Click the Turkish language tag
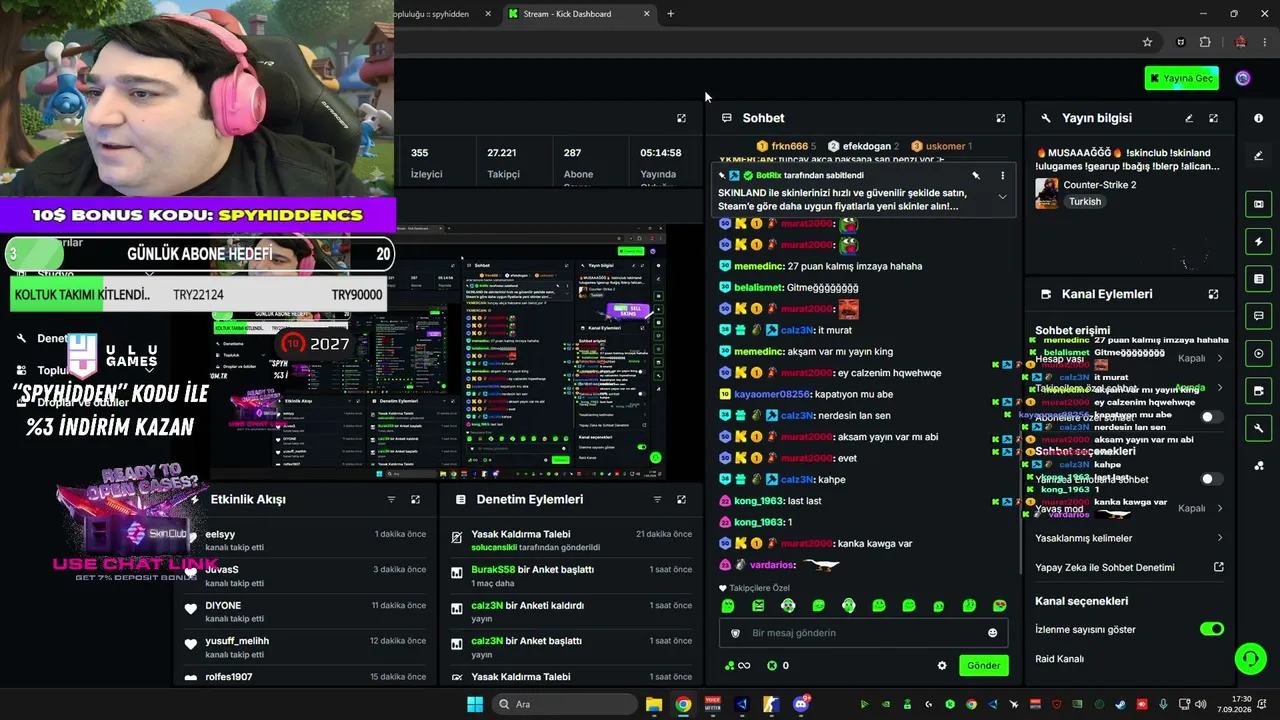Screen dimensions: 1280x720 pyautogui.click(x=1084, y=201)
